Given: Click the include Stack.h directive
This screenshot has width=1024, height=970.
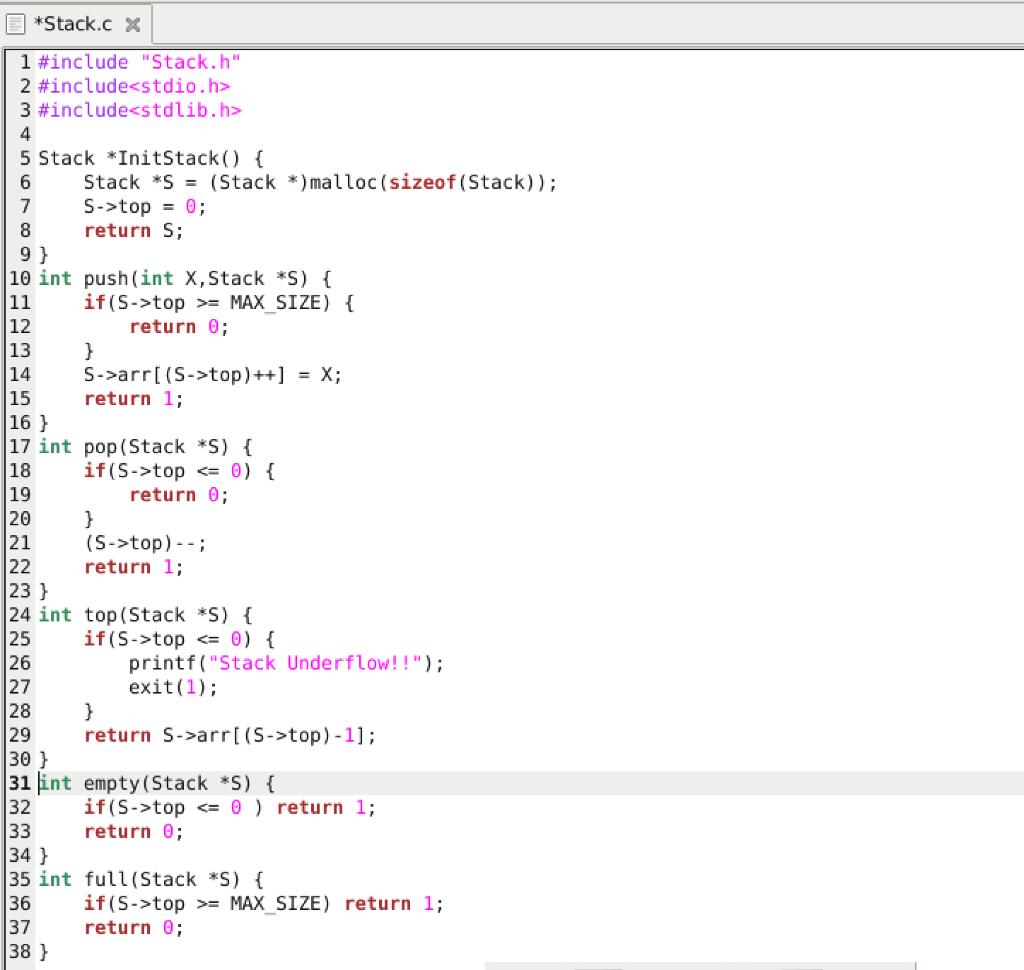Looking at the screenshot, I should [x=140, y=61].
